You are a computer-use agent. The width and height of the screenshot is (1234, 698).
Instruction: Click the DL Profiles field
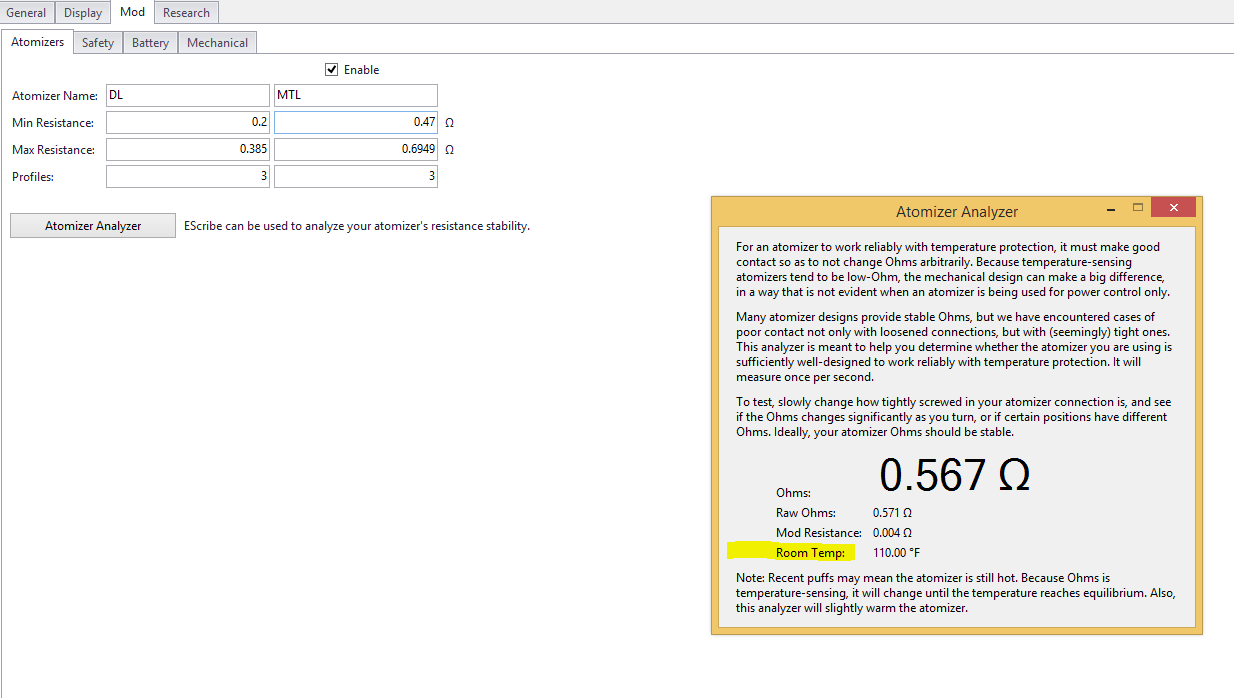(x=188, y=176)
